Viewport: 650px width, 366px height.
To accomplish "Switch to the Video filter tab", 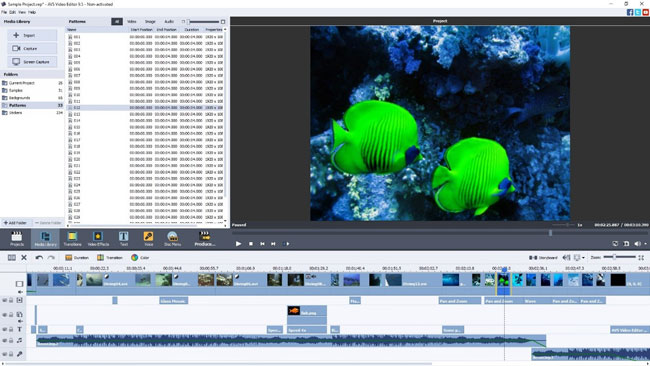I will coord(132,22).
